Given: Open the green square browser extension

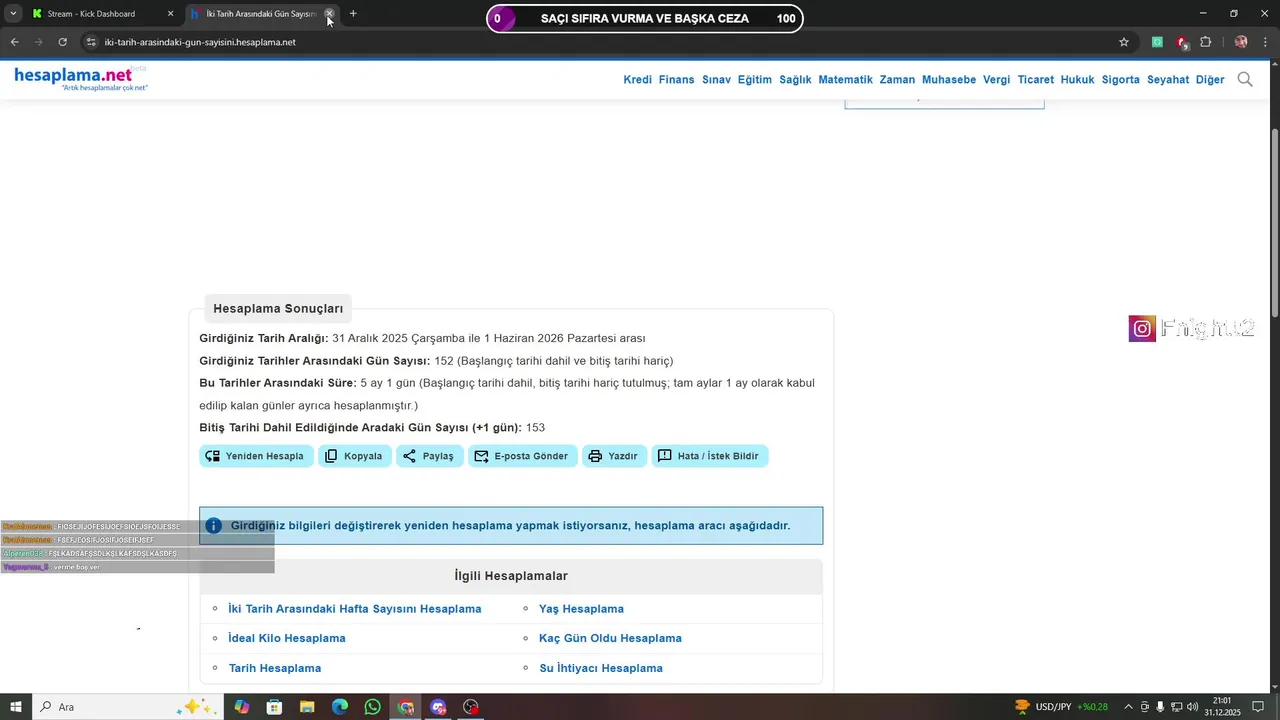Looking at the screenshot, I should 1157,42.
